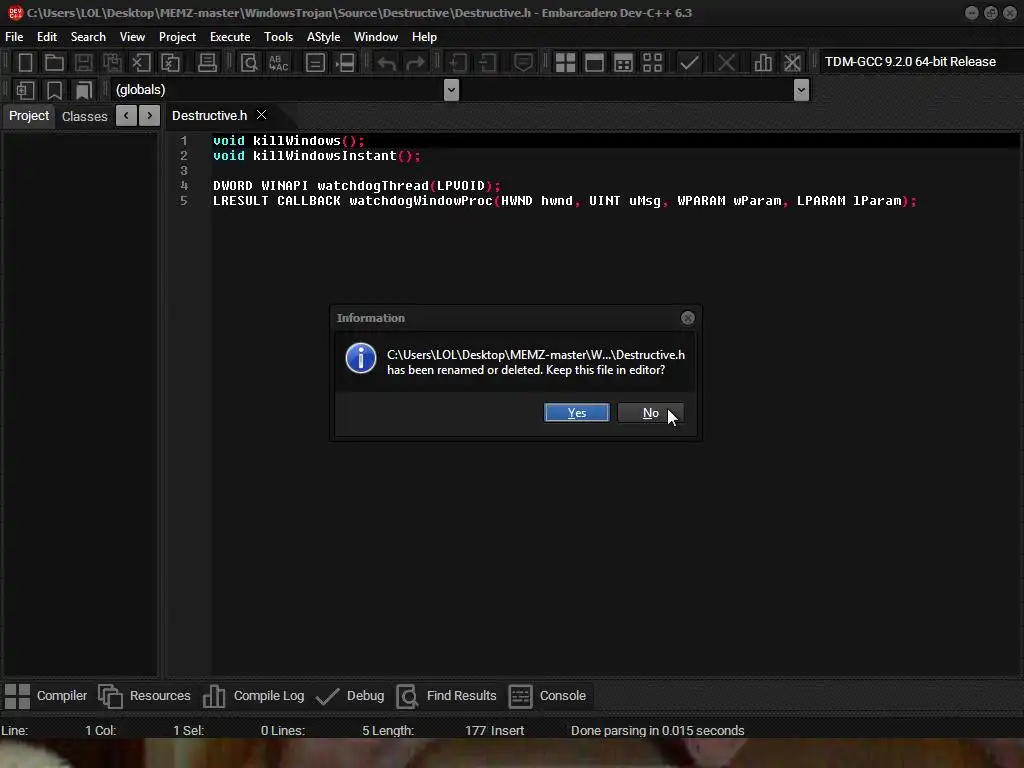1024x768 pixels.
Task: Click line number 3 in the gutter
Action: (184, 171)
